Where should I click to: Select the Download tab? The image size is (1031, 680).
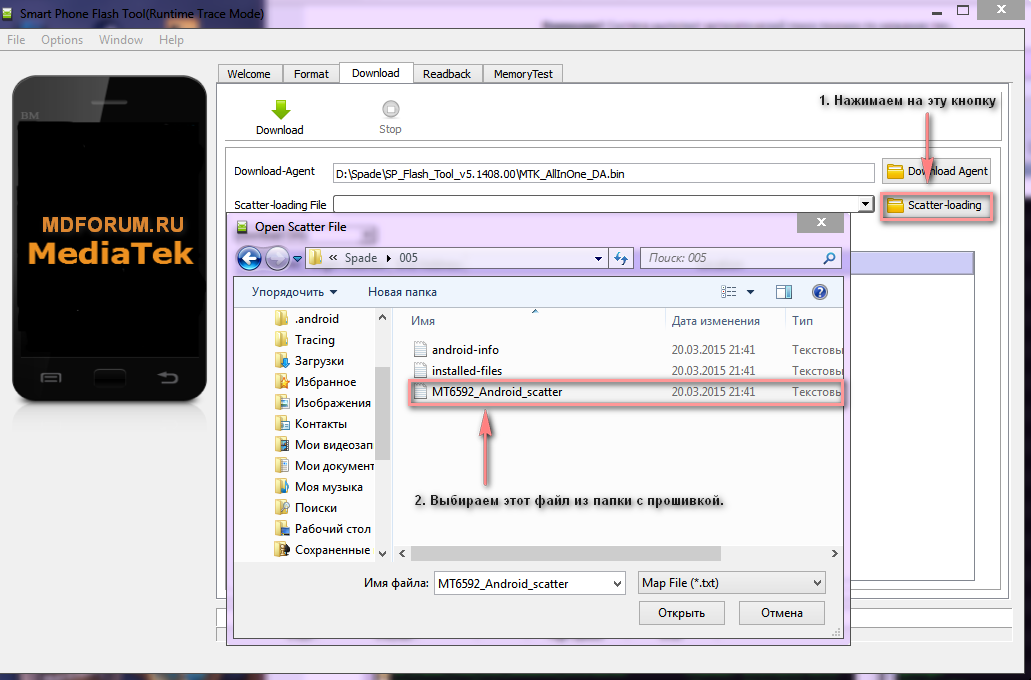(x=375, y=73)
